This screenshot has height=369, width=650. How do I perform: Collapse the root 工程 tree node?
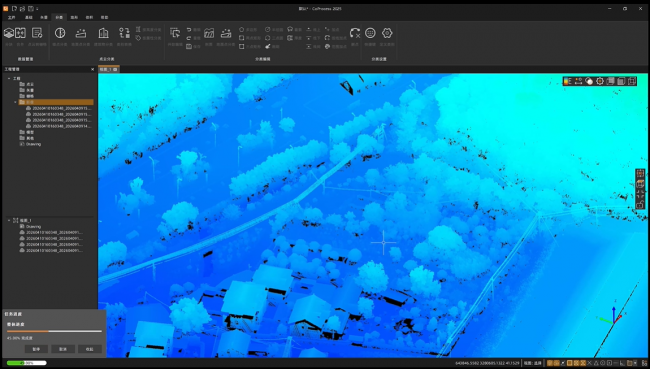coord(9,78)
